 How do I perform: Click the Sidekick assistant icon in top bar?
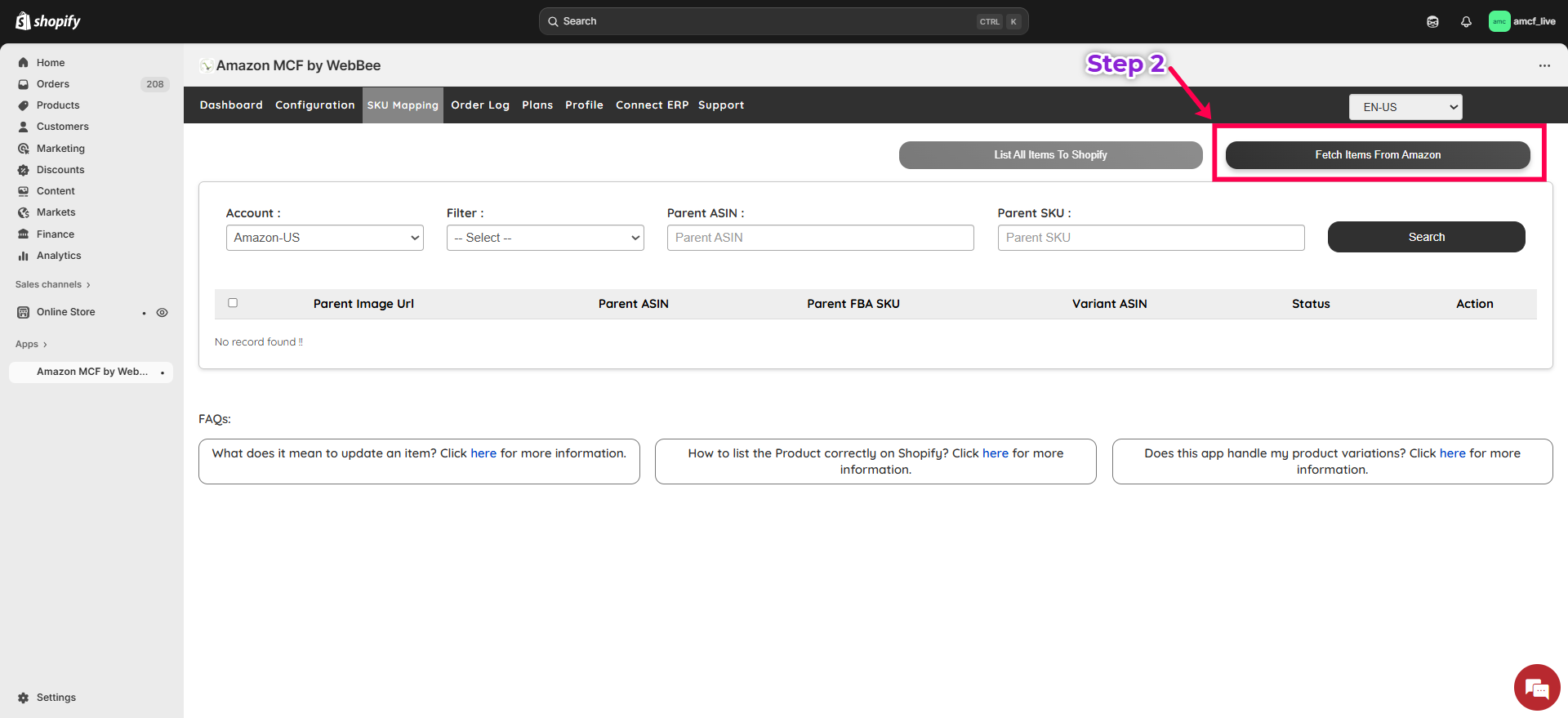click(x=1432, y=22)
